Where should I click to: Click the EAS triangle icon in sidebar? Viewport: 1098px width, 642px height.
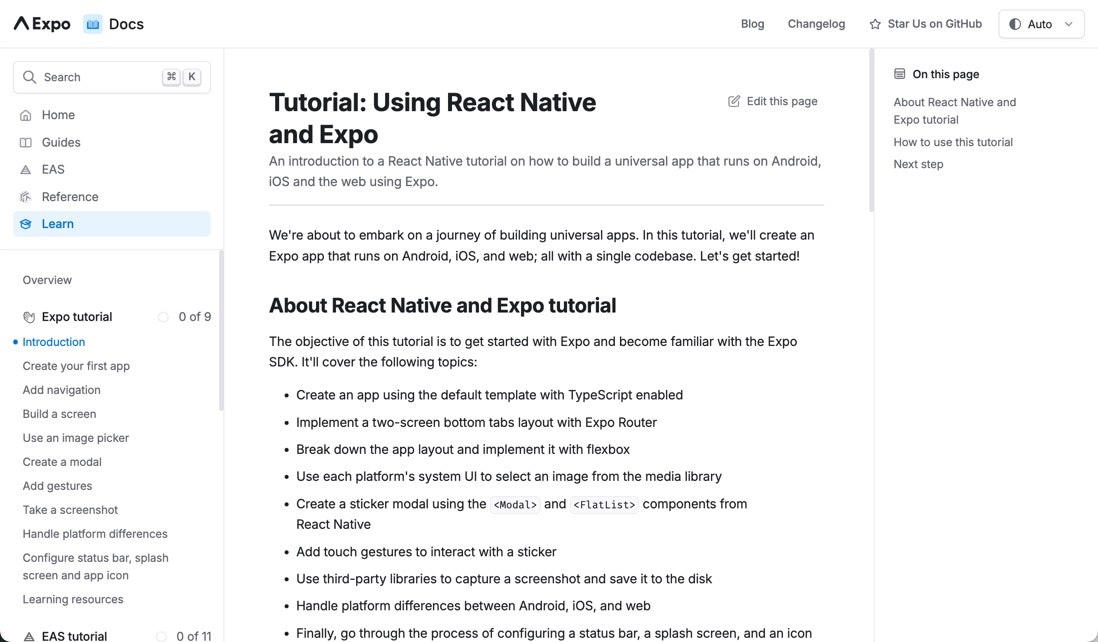click(x=26, y=169)
